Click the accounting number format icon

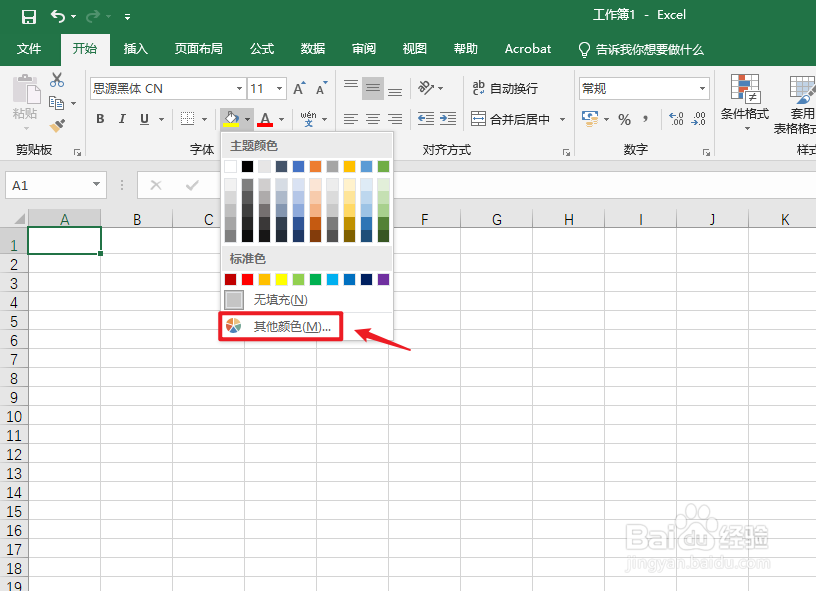coord(590,119)
